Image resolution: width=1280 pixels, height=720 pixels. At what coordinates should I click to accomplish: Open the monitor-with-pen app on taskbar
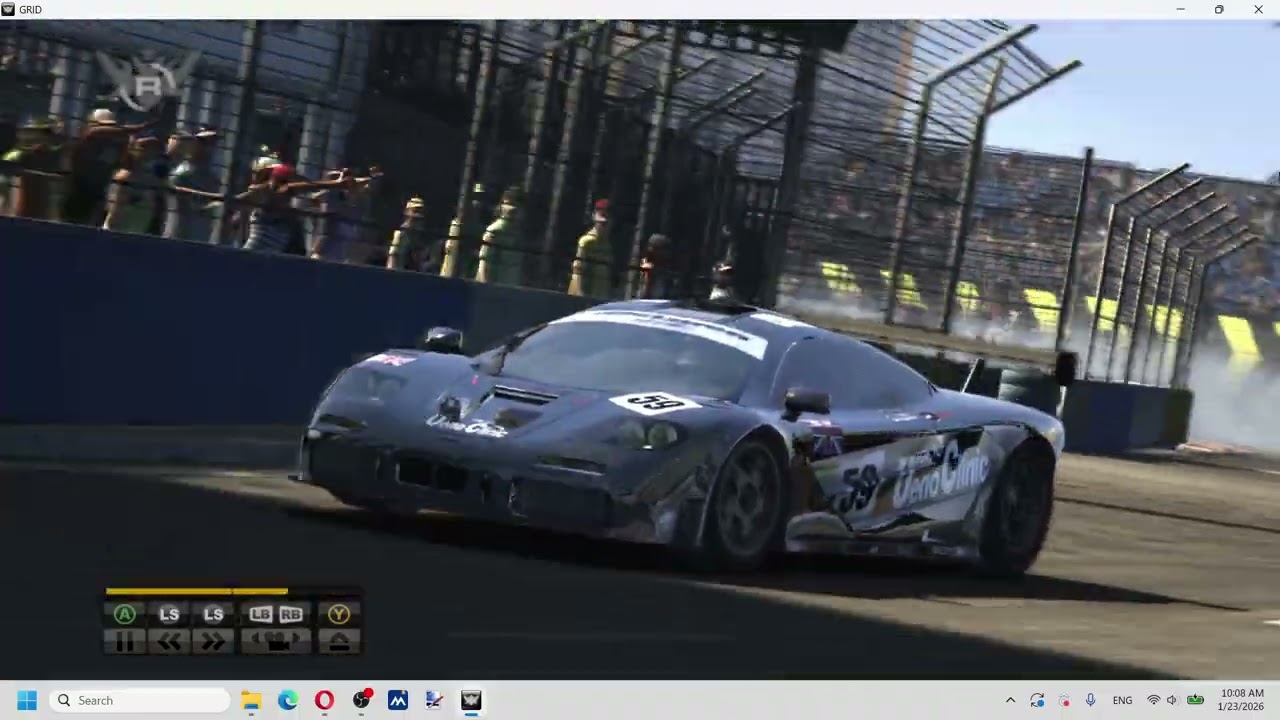pos(434,700)
